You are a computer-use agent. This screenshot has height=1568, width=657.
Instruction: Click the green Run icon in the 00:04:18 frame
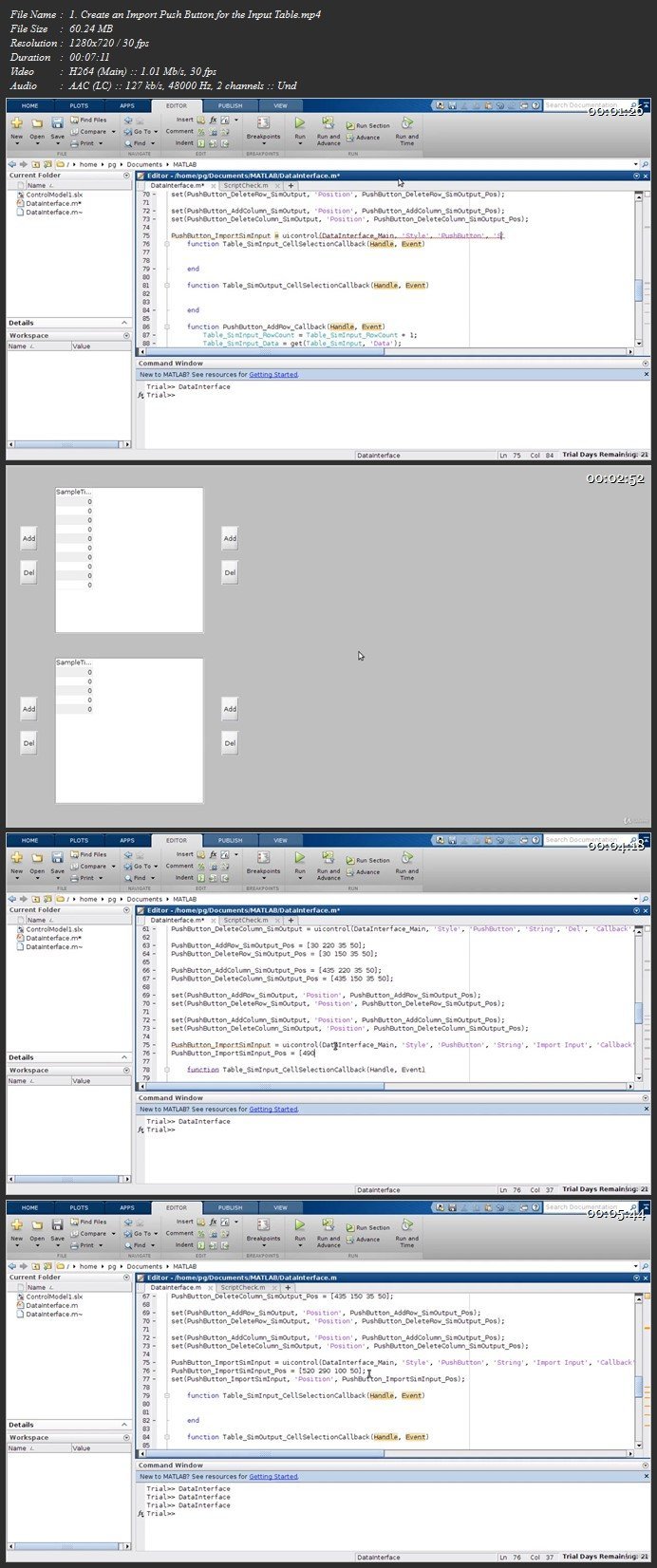tap(300, 857)
